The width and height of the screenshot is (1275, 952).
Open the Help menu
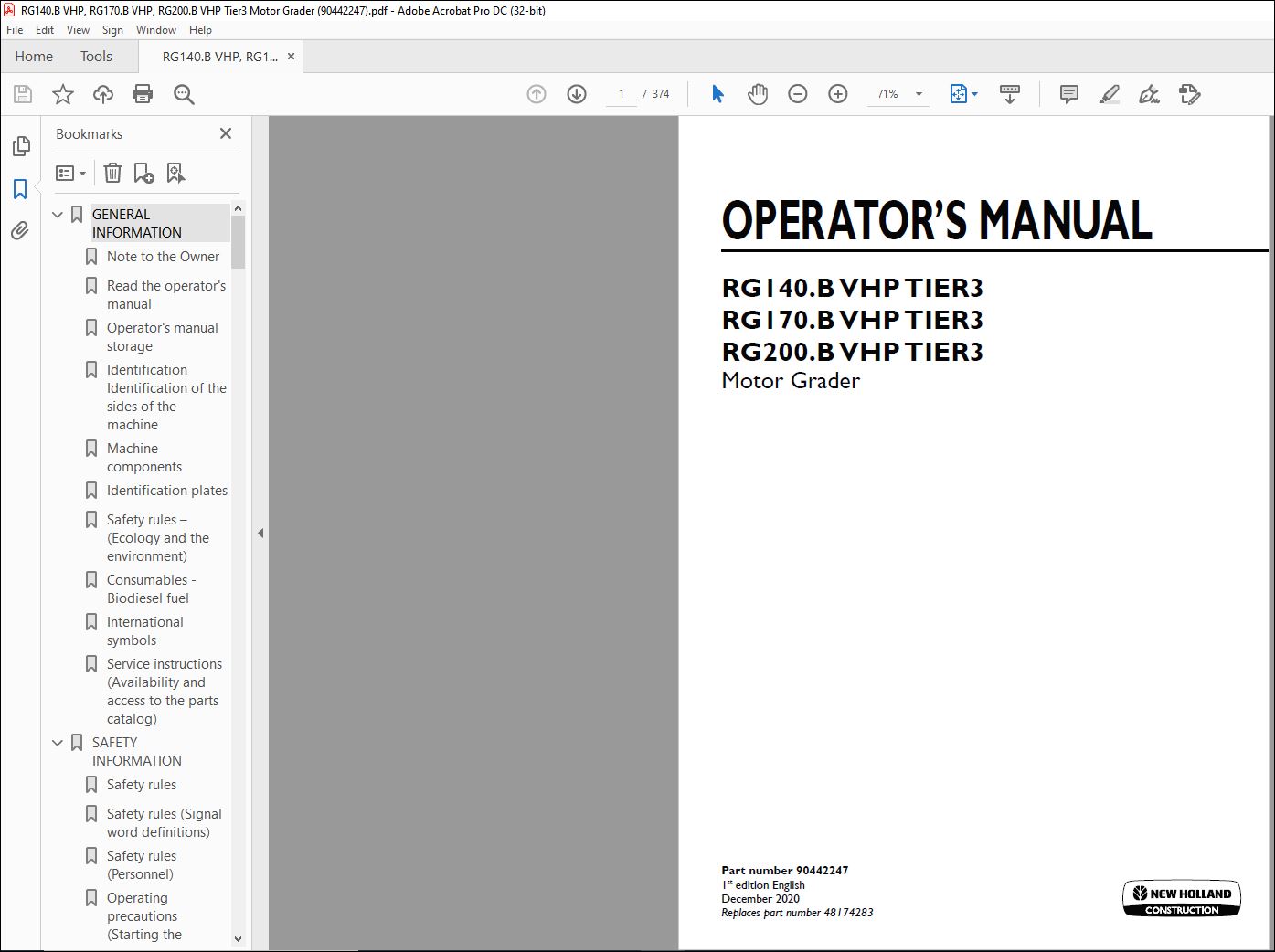200,30
